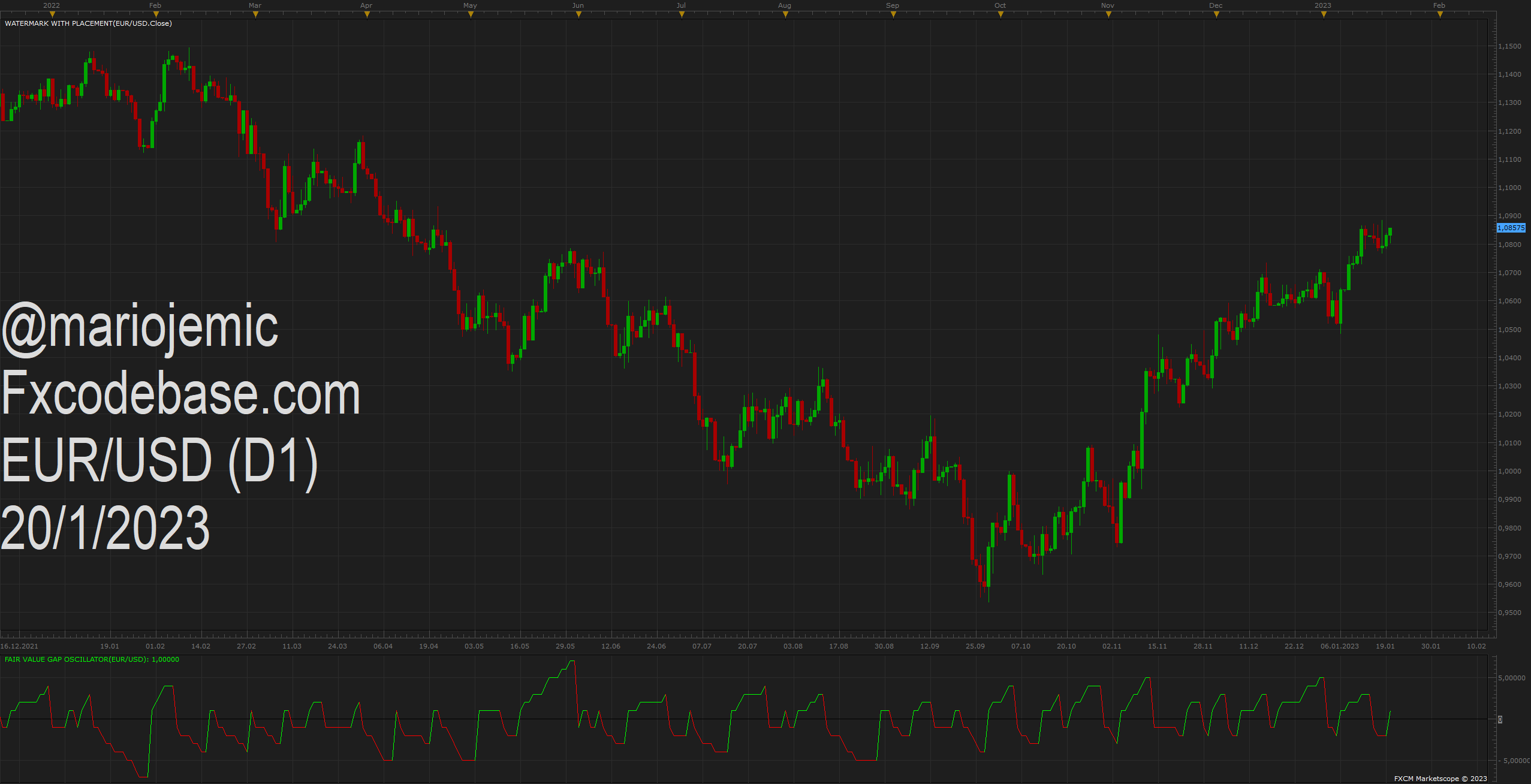Viewport: 1531px width, 784px height.
Task: Click the 19.04 date axis label
Action: coord(429,646)
